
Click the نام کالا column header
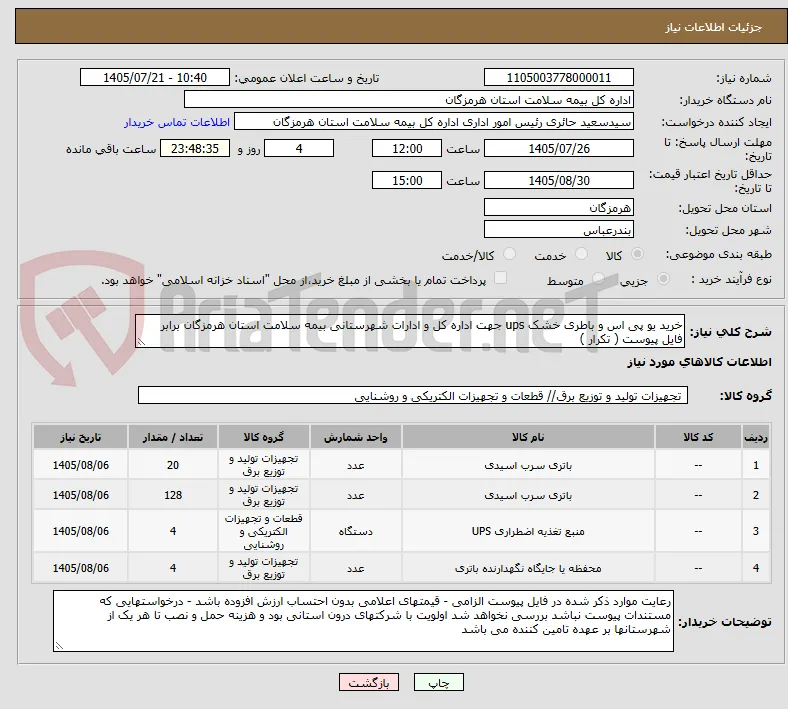pos(528,437)
